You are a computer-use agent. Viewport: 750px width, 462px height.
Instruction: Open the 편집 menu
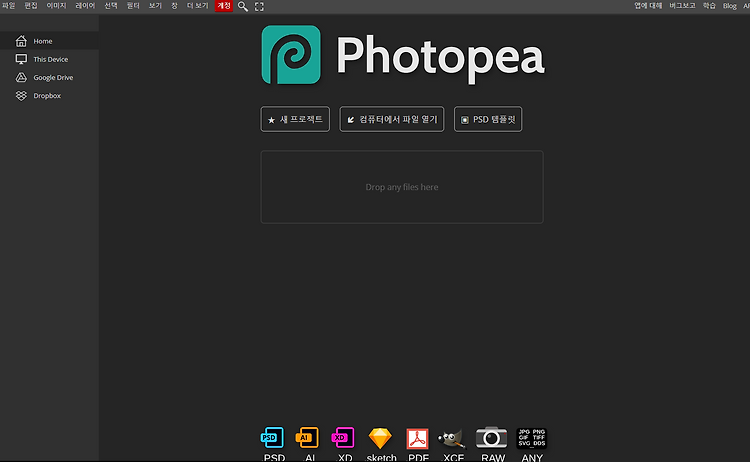click(x=31, y=6)
